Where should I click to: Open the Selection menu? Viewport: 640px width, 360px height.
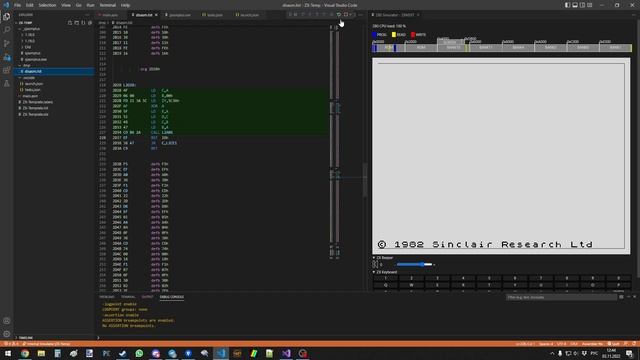(47, 5)
